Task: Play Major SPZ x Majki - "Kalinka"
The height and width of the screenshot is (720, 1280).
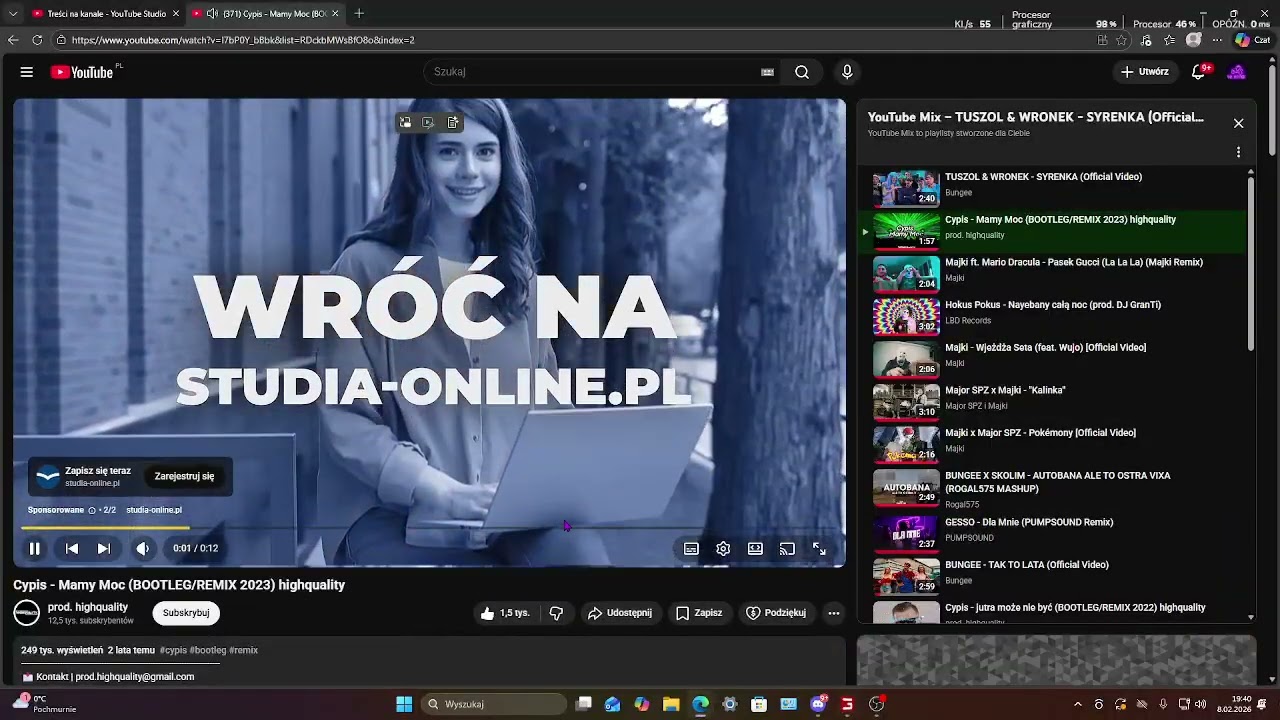Action: point(1053,401)
